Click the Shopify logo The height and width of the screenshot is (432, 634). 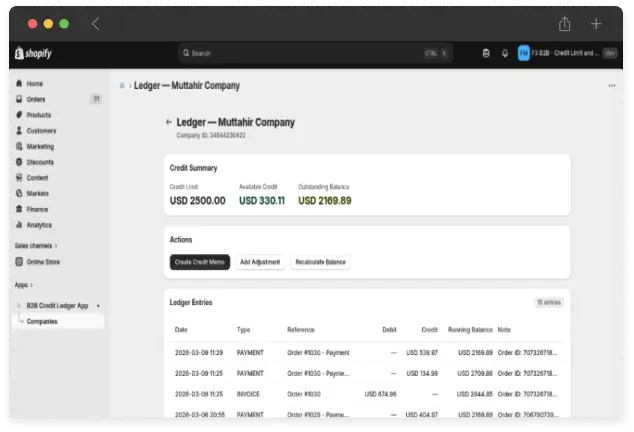pos(33,53)
